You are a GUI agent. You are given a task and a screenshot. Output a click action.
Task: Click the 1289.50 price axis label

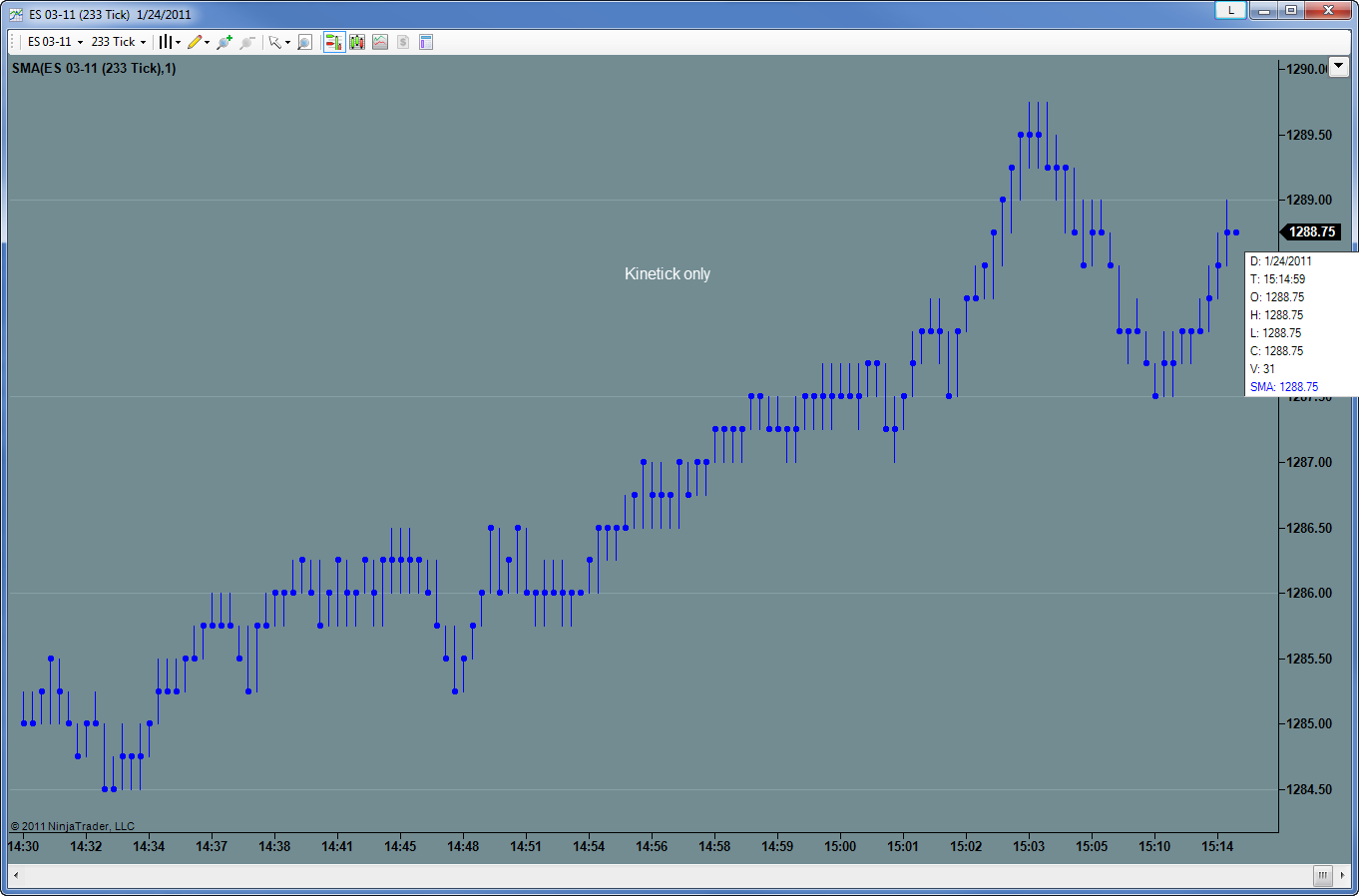pos(1309,135)
